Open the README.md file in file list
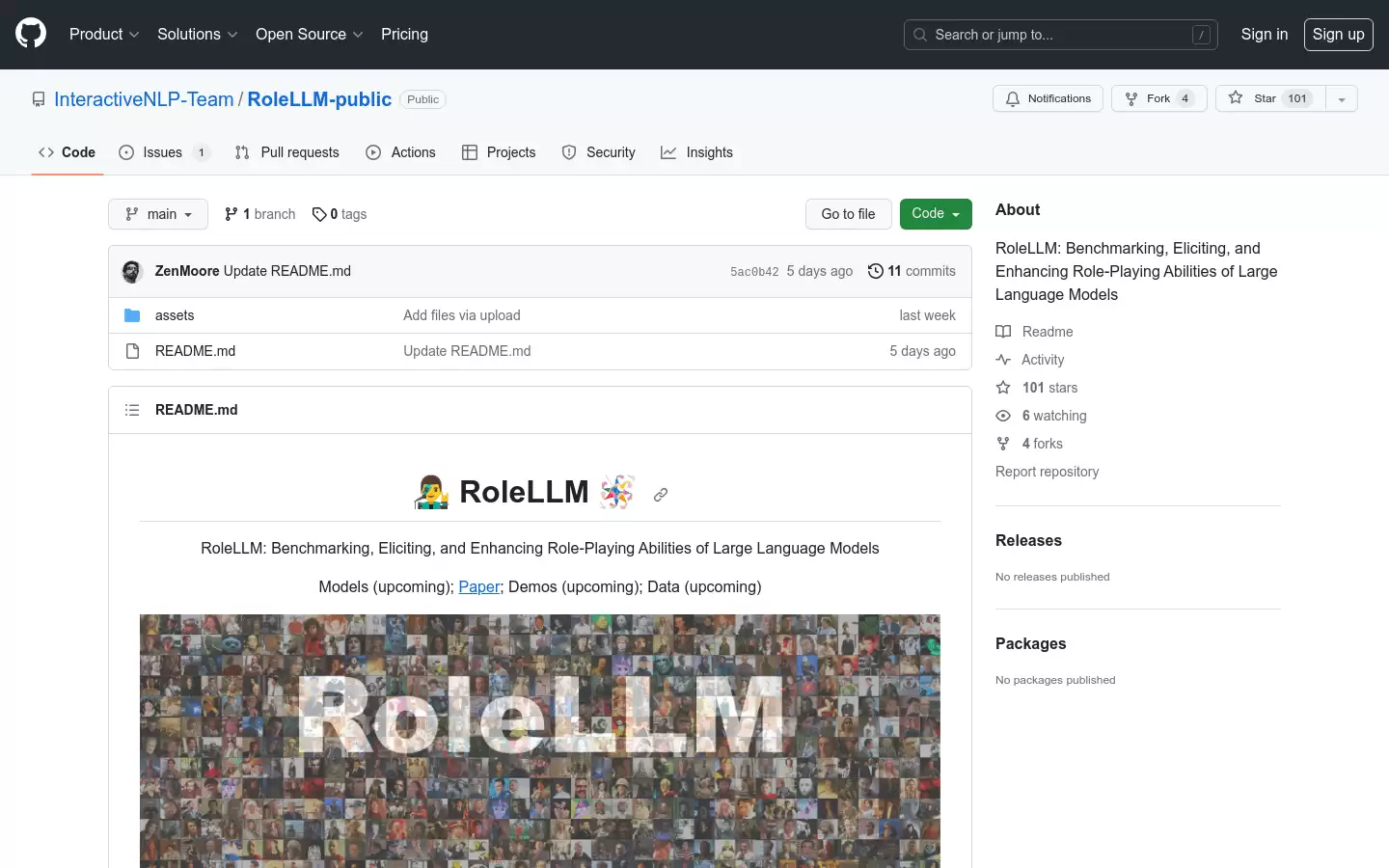Screen dimensions: 1389x868 [x=195, y=351]
